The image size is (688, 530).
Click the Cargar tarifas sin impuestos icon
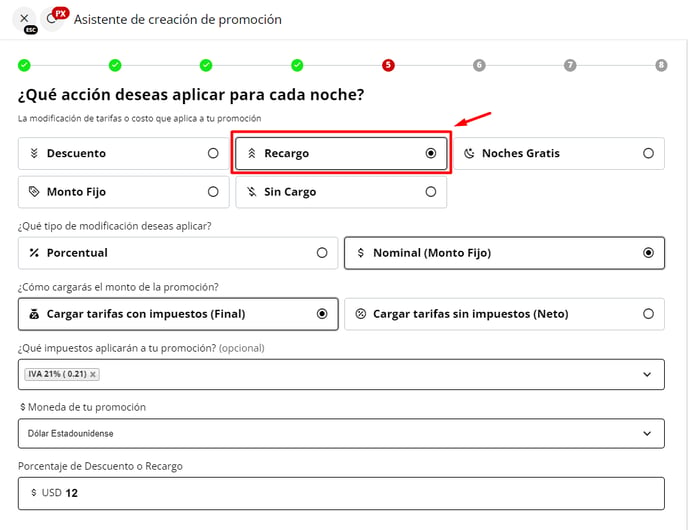[x=360, y=314]
